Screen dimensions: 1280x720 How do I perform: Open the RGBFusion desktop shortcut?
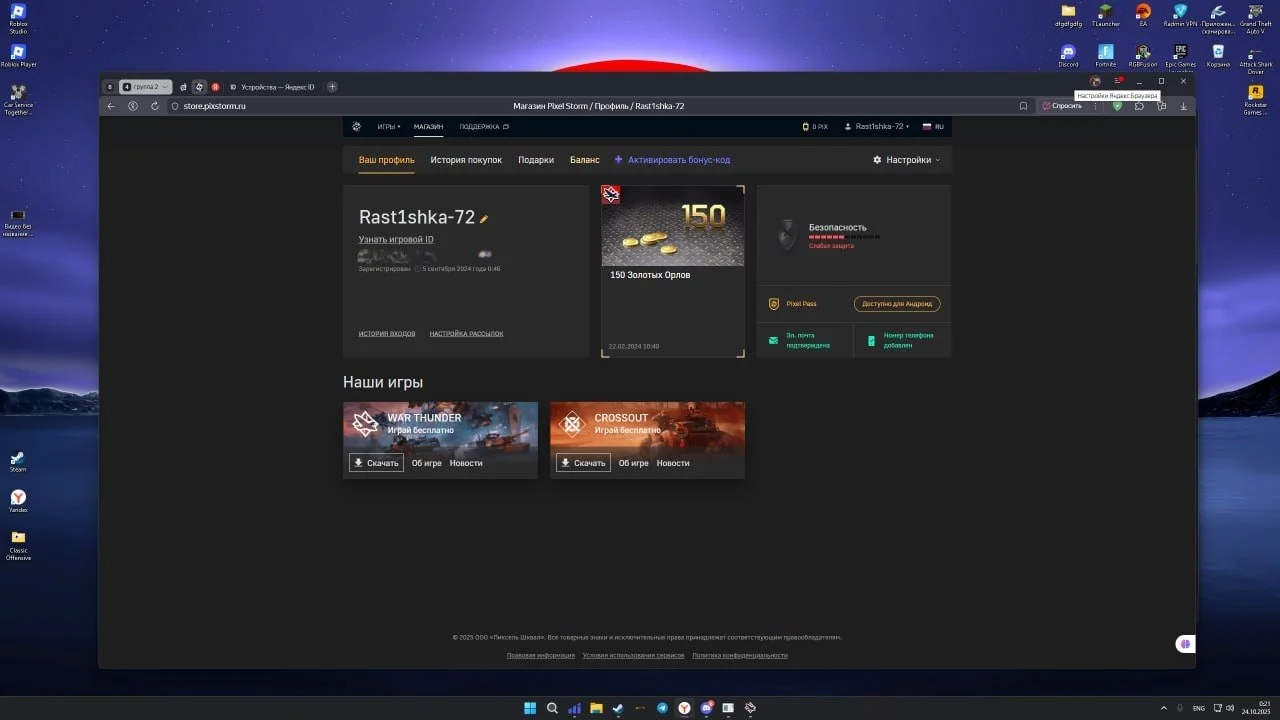[x=1143, y=56]
